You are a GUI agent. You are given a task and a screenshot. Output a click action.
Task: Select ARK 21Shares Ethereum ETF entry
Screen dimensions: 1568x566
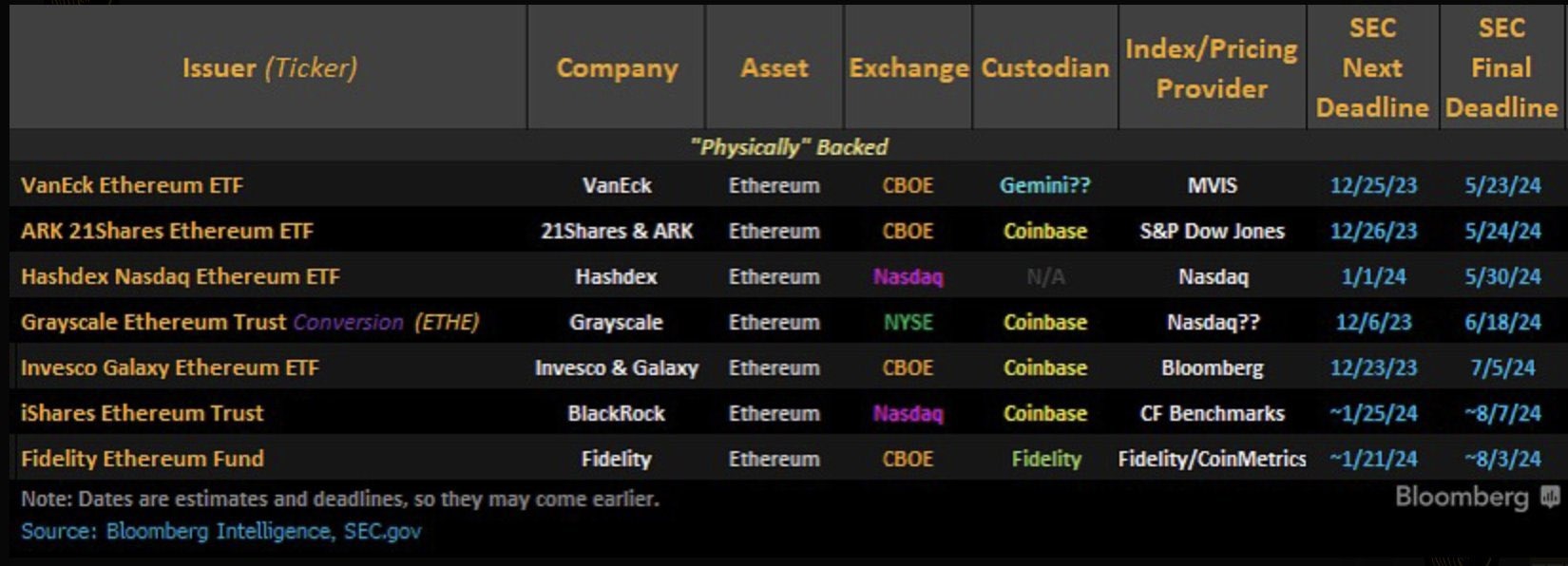point(167,231)
